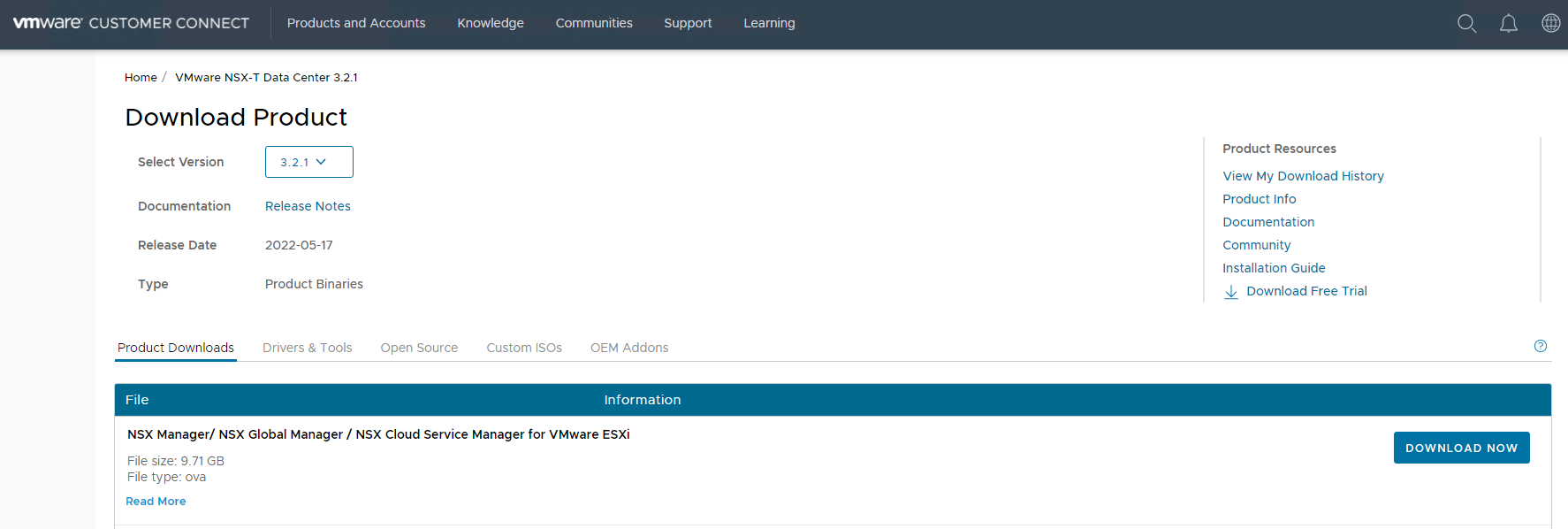Viewport: 1568px width, 529px height.
Task: Click Read More under NSX Manager
Action: point(156,502)
